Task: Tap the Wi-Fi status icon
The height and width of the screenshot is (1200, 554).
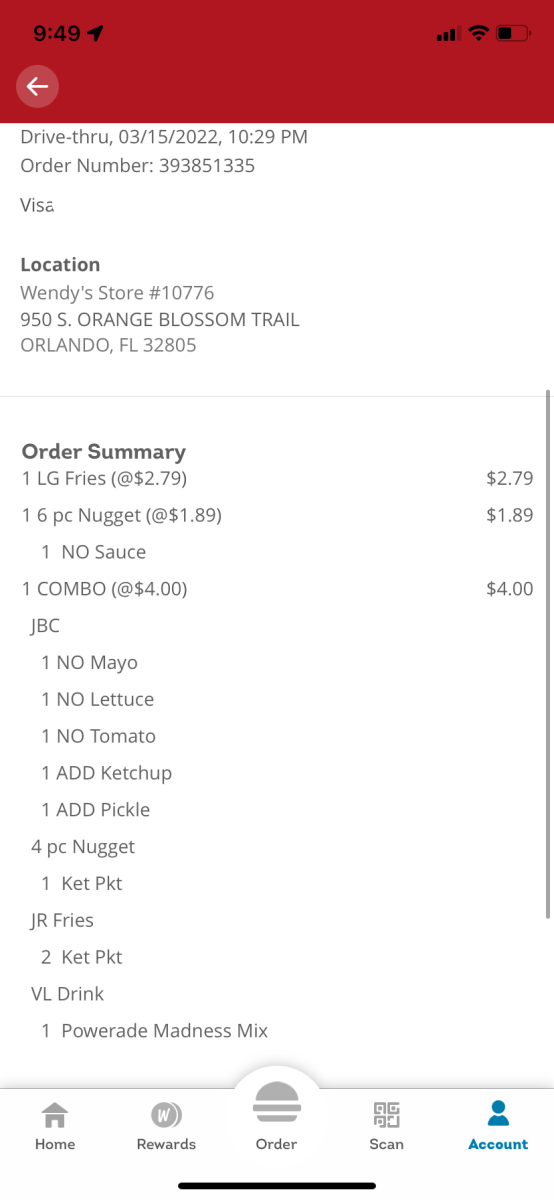Action: pos(478,34)
